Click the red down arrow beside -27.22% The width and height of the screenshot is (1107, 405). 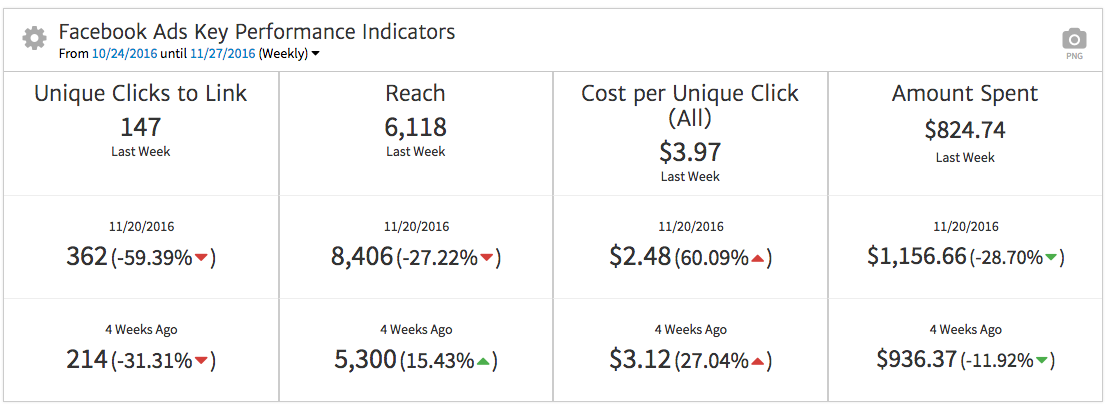[486, 259]
